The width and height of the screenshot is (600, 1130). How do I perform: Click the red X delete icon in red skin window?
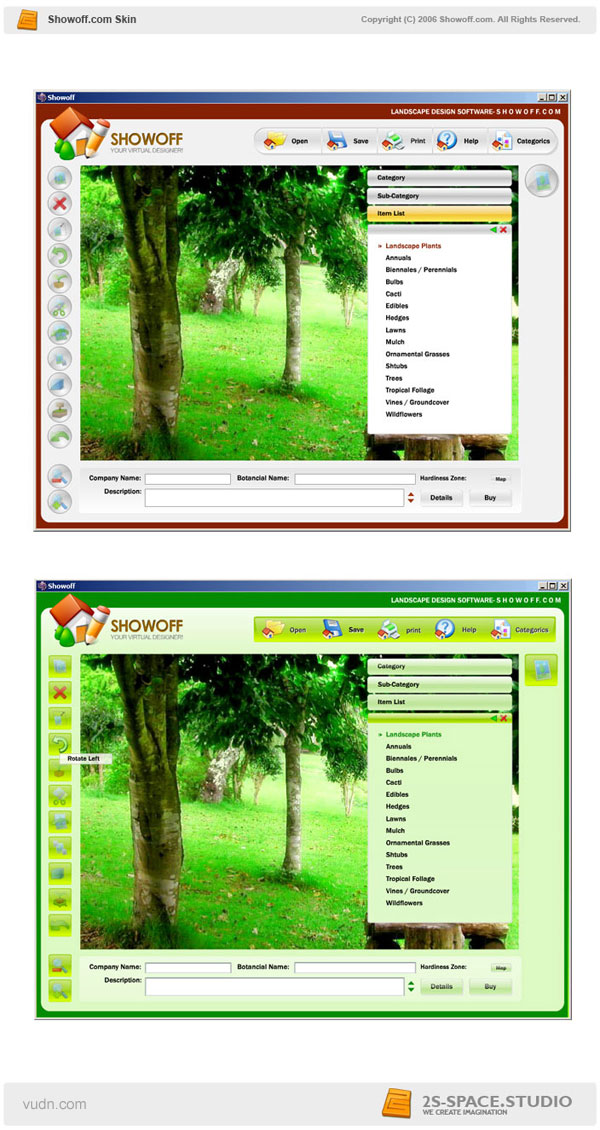[x=60, y=204]
